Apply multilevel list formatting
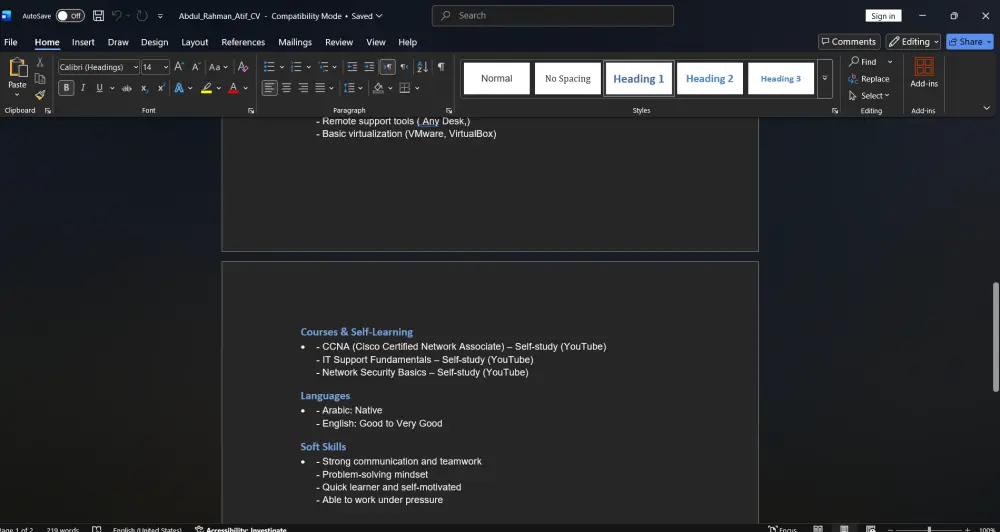 pos(323,67)
